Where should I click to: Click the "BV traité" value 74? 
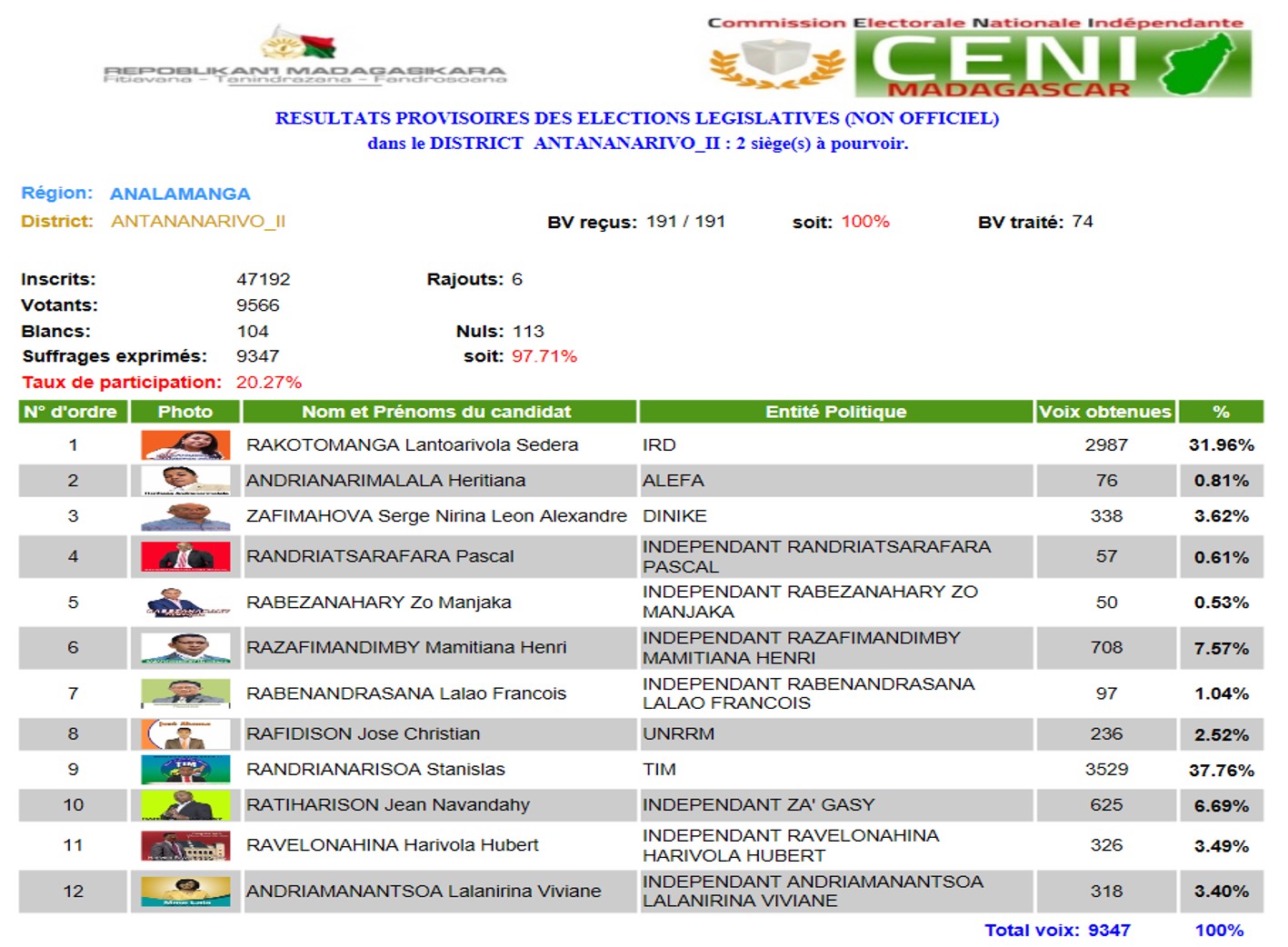pyautogui.click(x=1082, y=222)
